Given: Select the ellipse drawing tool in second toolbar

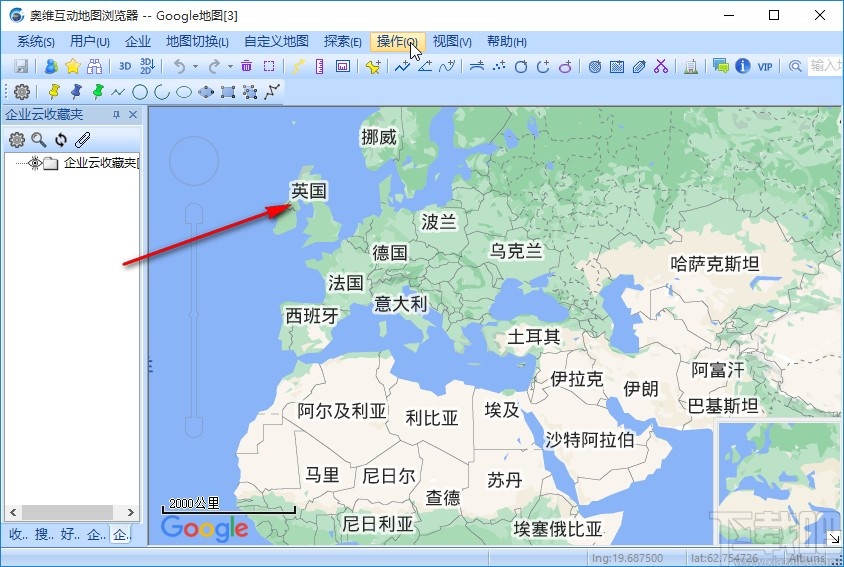Looking at the screenshot, I should [184, 93].
